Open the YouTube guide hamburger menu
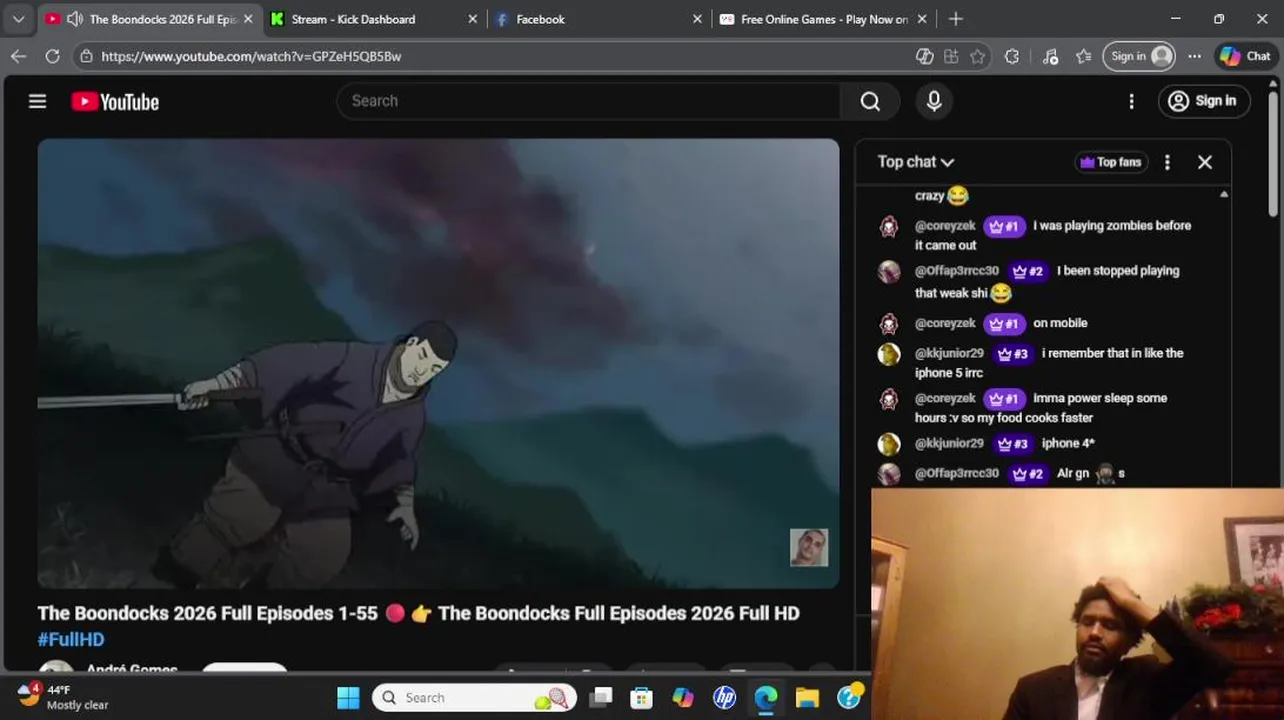This screenshot has height=720, width=1284. [x=37, y=101]
